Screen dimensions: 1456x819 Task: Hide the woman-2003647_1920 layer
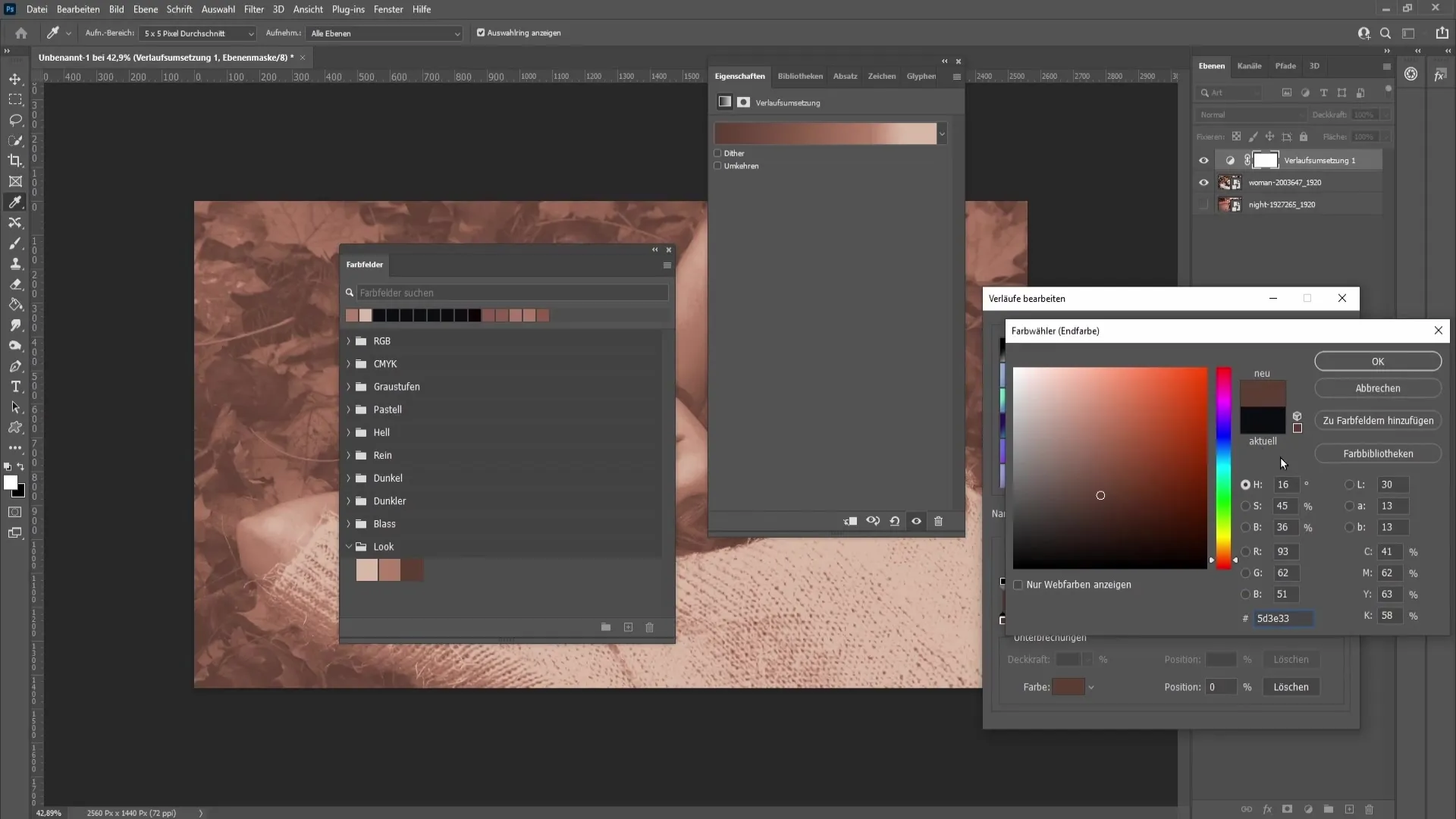(1203, 183)
